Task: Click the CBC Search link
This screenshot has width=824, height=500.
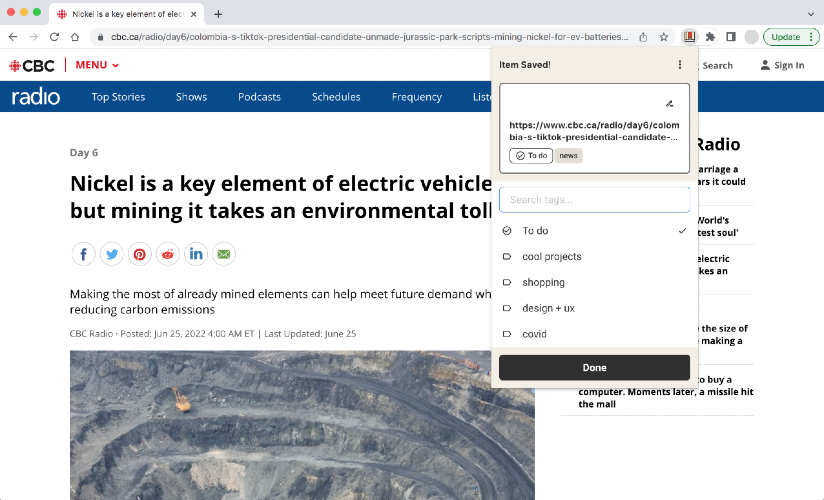Action: (x=717, y=65)
